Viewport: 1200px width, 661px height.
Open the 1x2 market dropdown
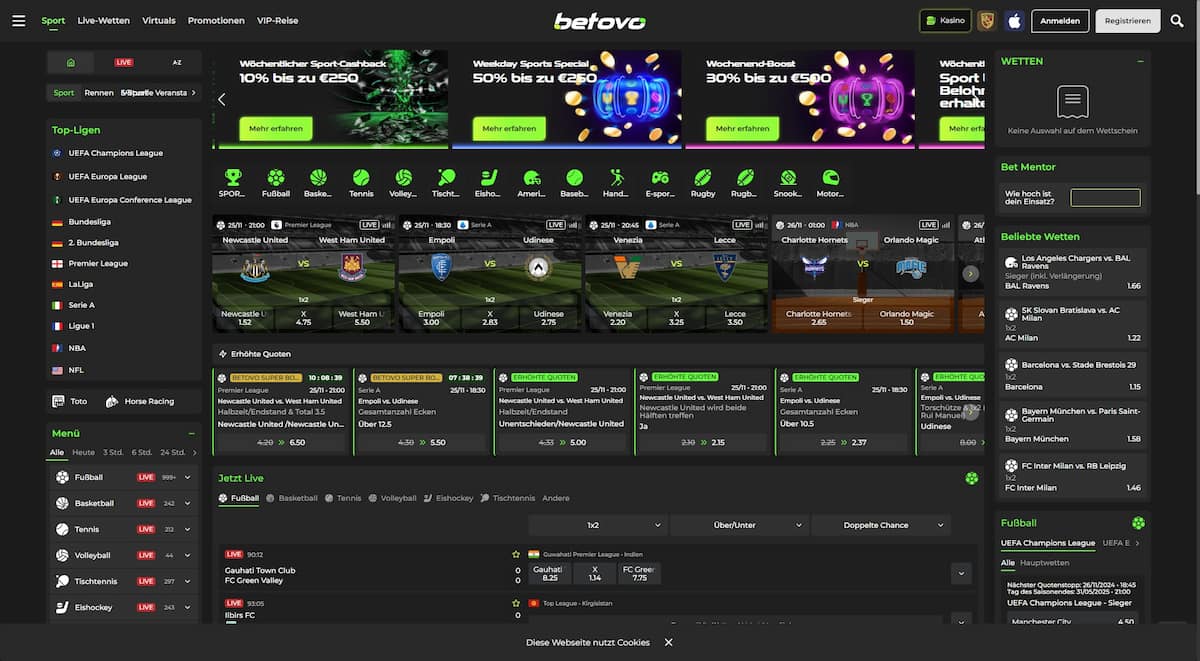pos(598,525)
